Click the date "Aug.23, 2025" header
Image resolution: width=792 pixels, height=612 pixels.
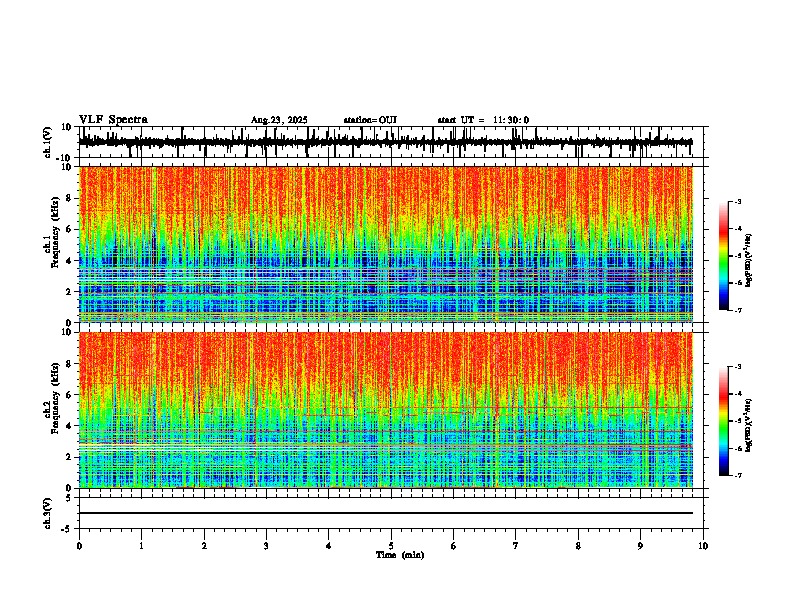[279, 120]
